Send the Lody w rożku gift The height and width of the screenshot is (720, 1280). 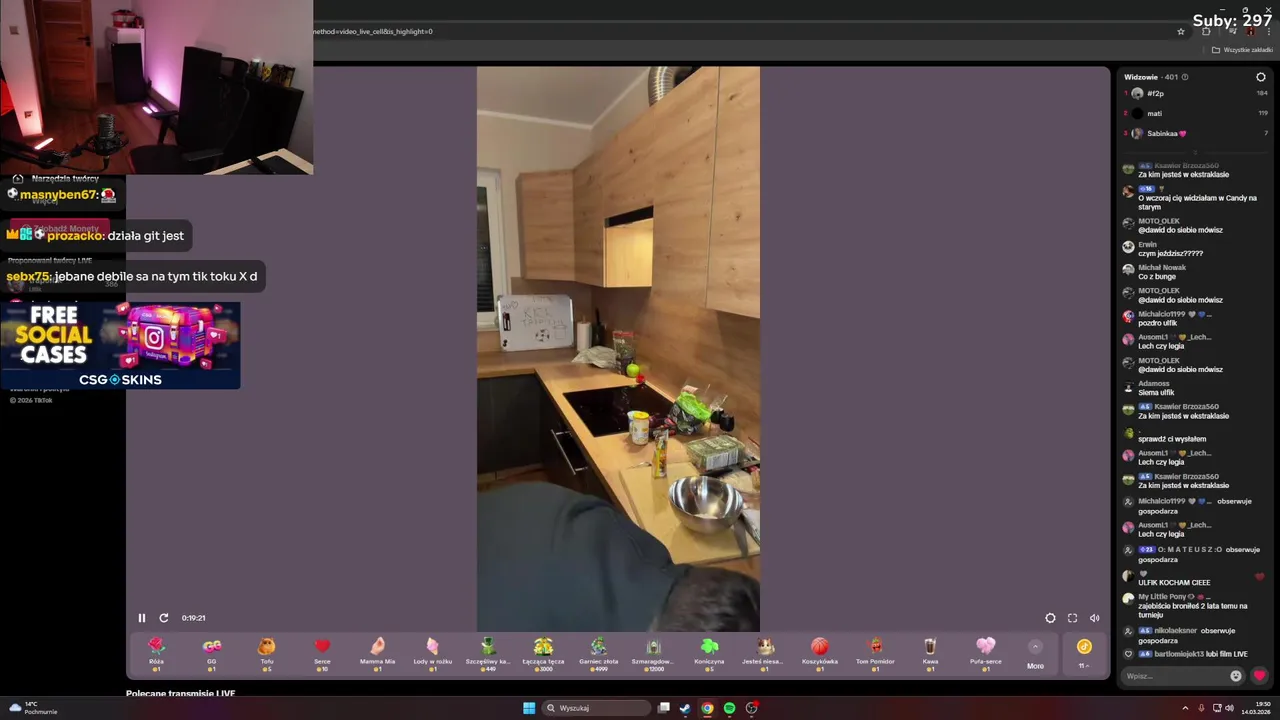[433, 654]
